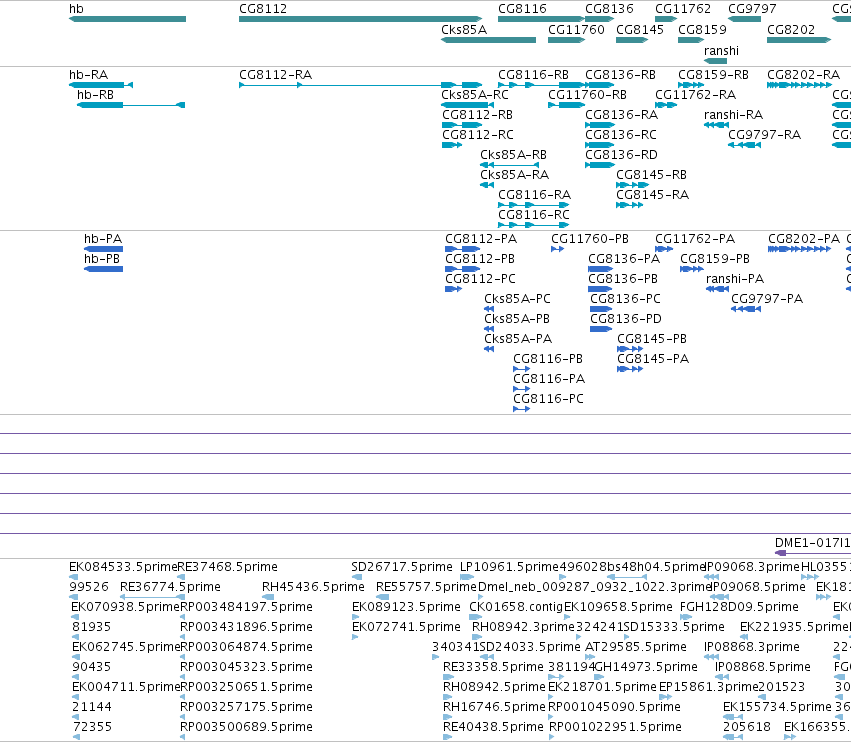Image resolution: width=851 pixels, height=742 pixels.
Task: Select the ranshi gene label
Action: pyautogui.click(x=721, y=51)
